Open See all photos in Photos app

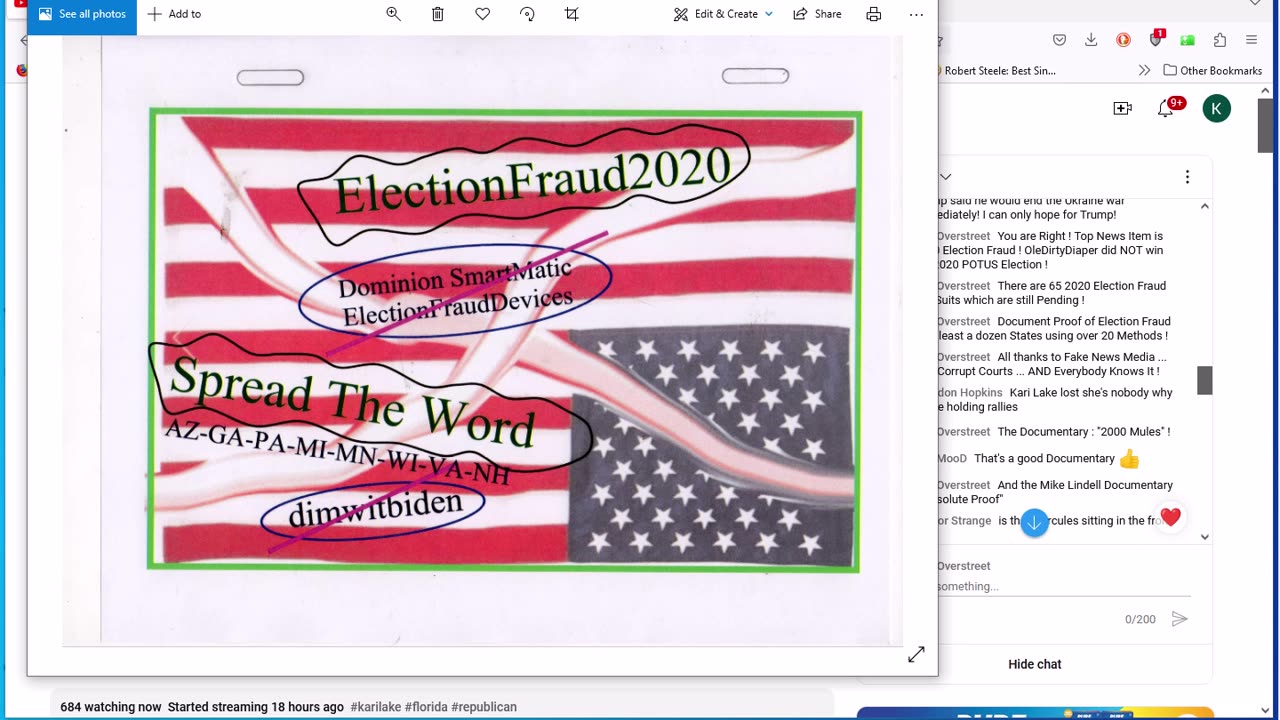(82, 14)
